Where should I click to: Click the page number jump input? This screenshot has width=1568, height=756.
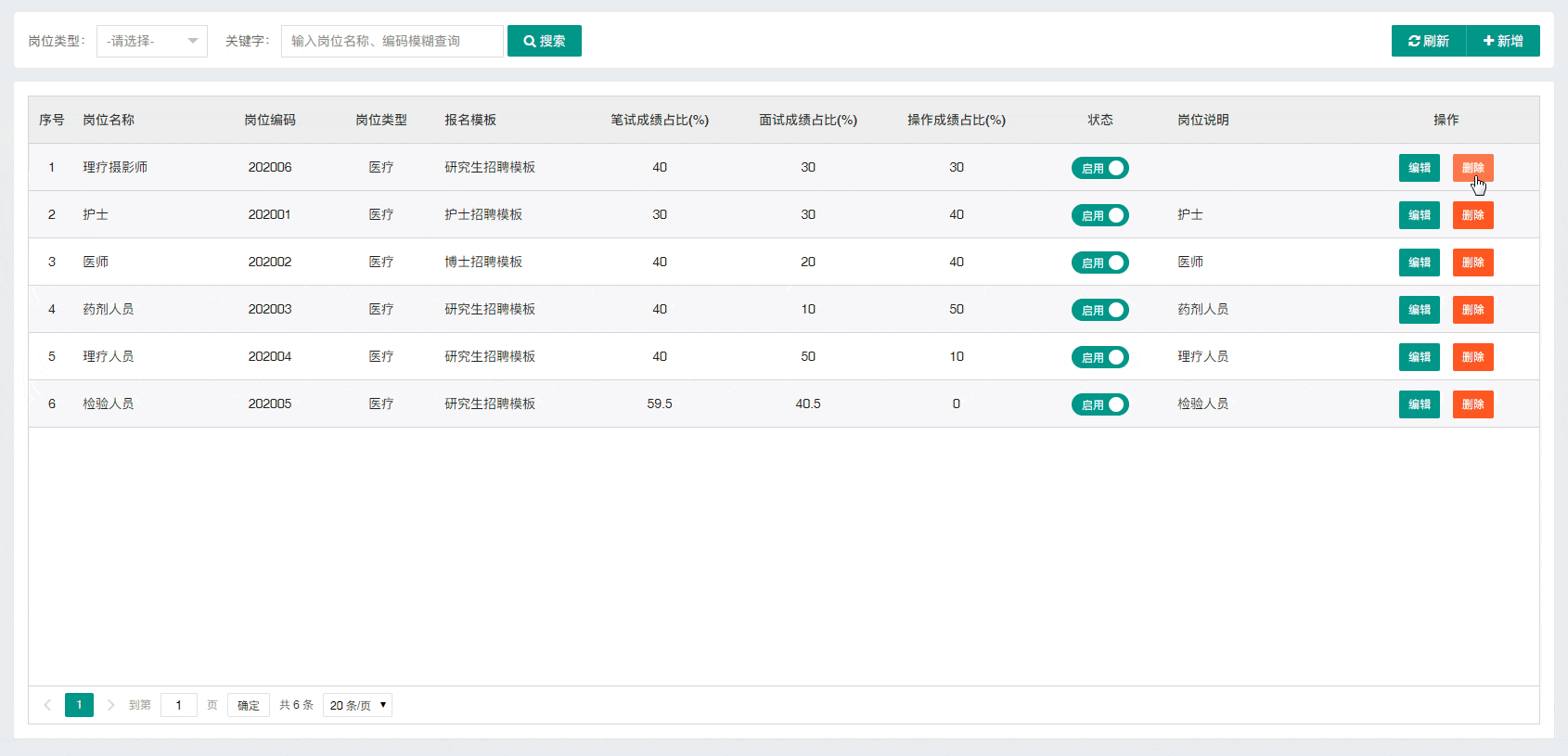point(178,705)
